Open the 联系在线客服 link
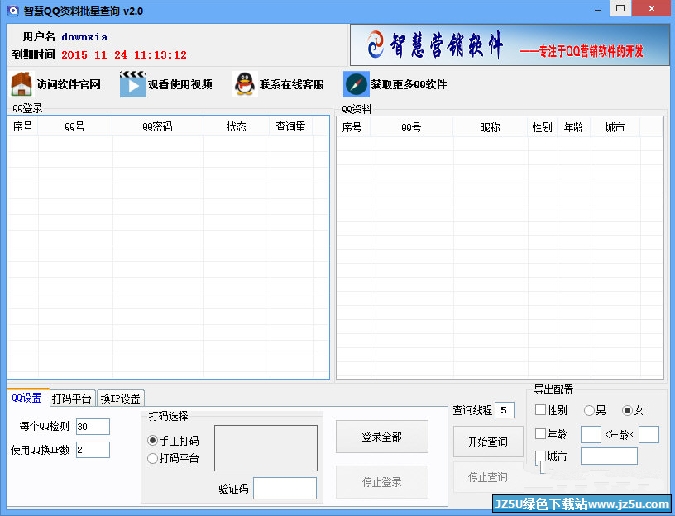 click(291, 84)
